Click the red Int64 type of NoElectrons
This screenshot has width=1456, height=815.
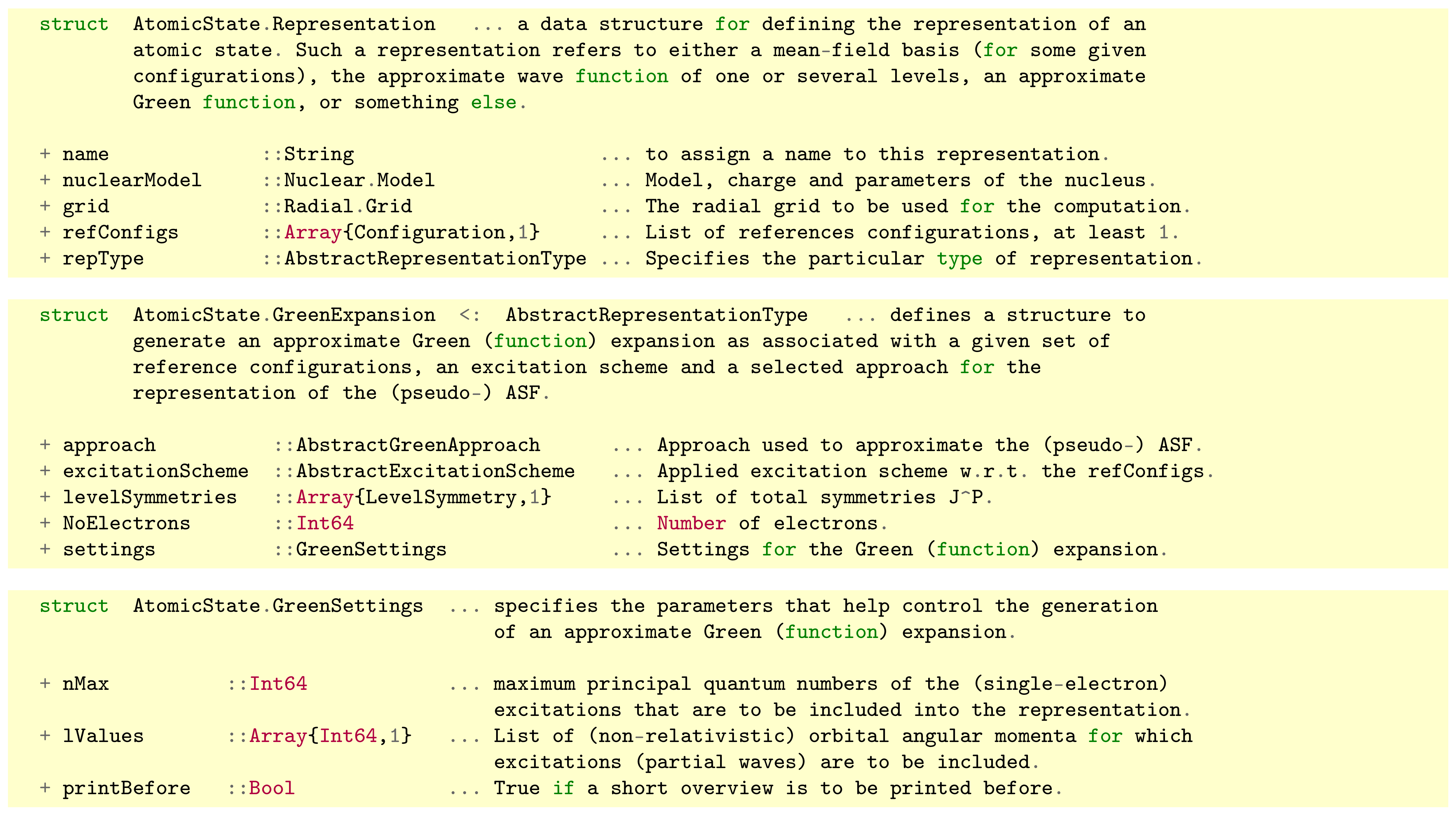(325, 523)
